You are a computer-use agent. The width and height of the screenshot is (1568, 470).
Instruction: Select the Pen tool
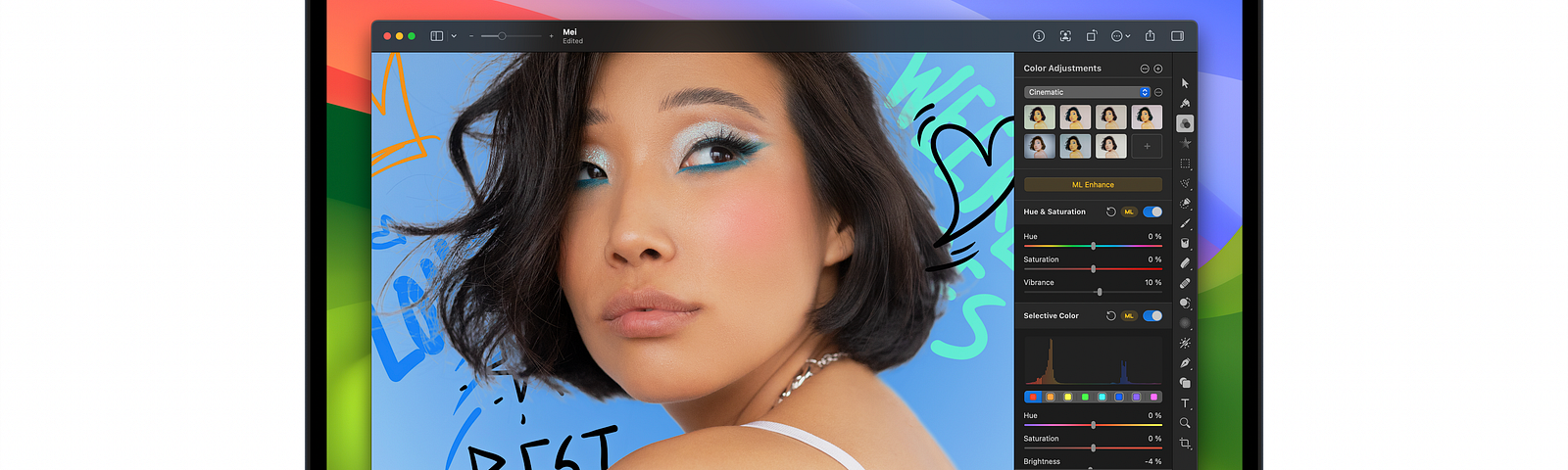[1185, 363]
